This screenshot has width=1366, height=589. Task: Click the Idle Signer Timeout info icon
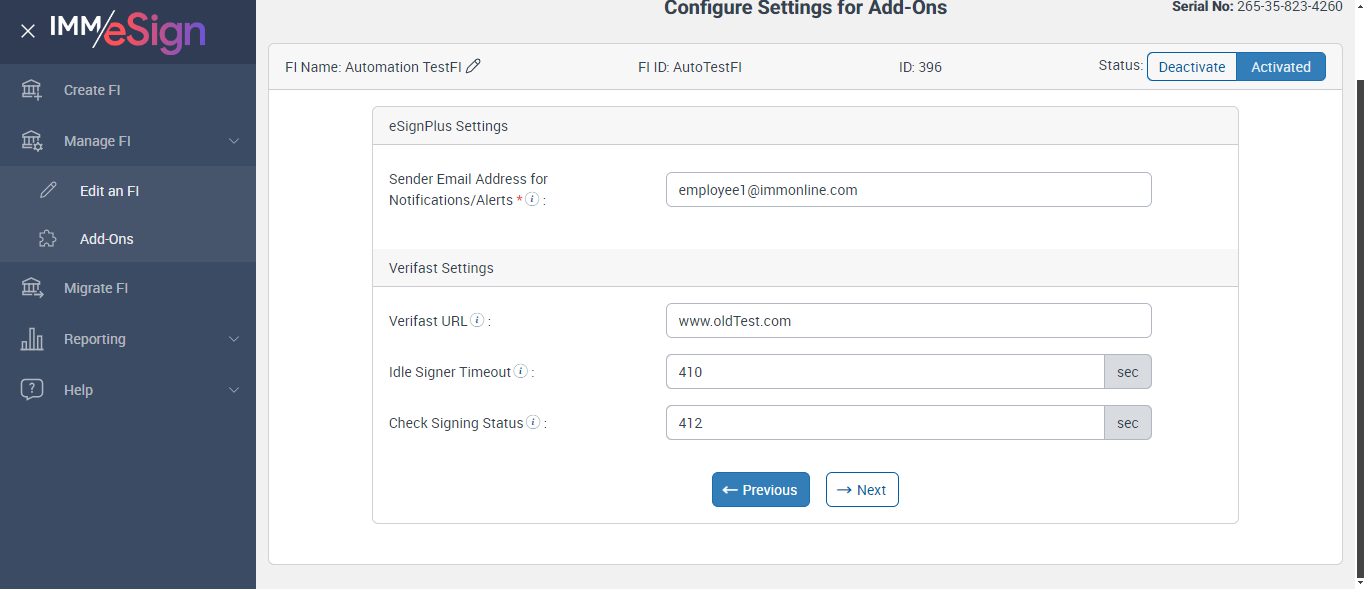tap(521, 372)
